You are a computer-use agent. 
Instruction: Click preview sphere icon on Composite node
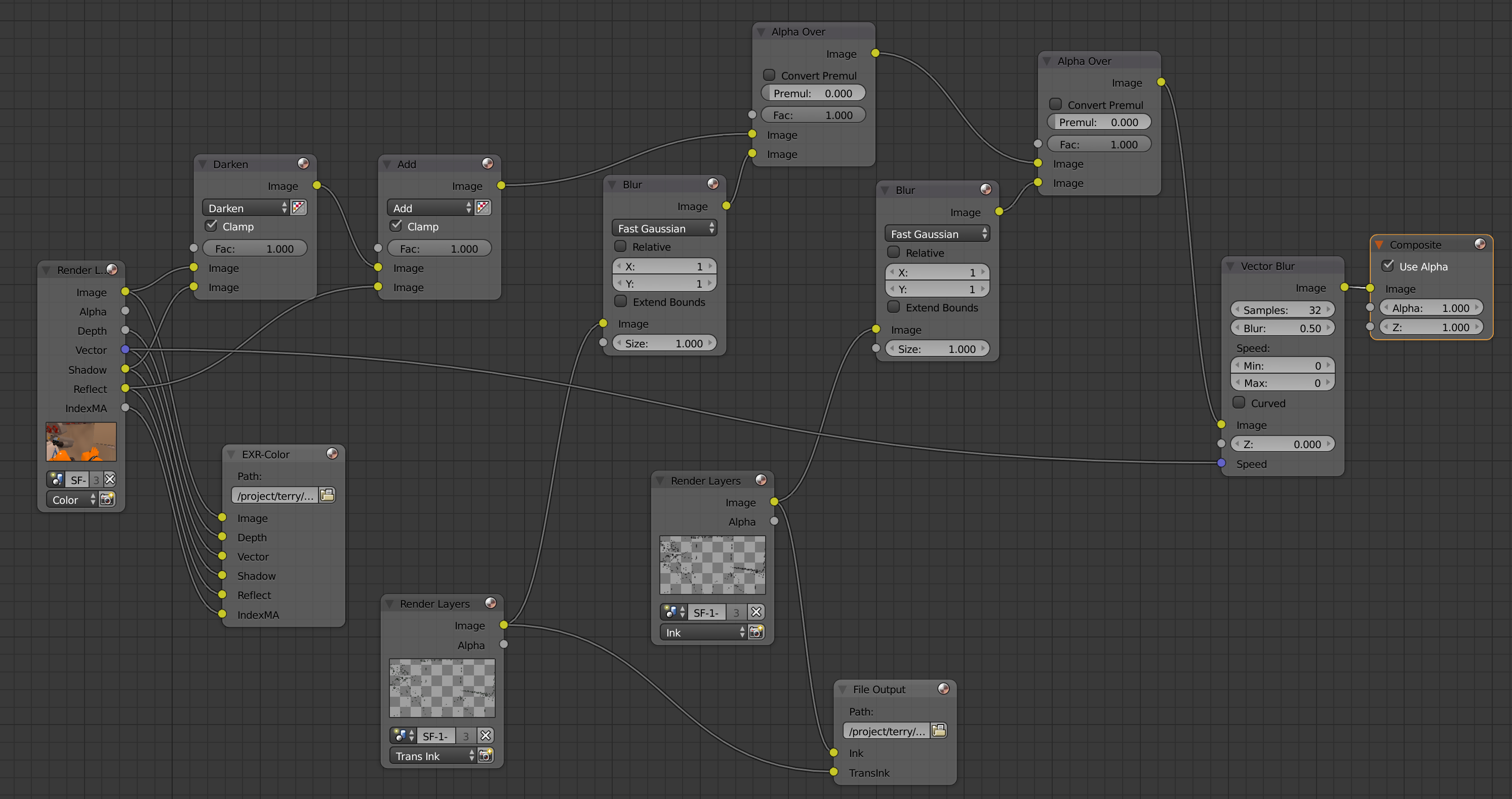click(1480, 244)
